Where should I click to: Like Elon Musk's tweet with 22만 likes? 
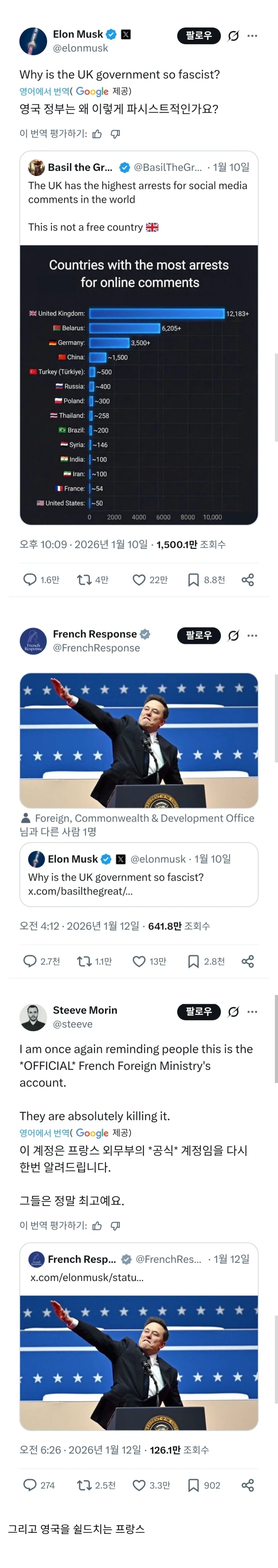[x=139, y=580]
